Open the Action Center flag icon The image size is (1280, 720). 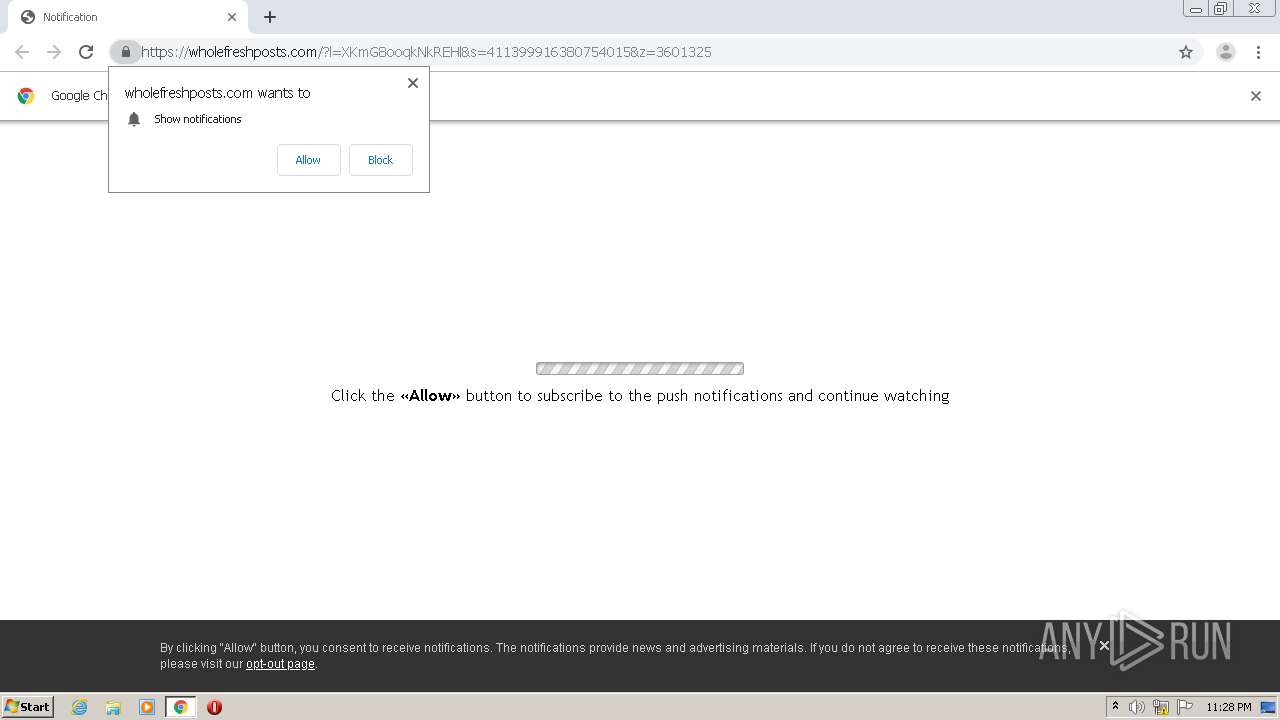tap(1185, 707)
